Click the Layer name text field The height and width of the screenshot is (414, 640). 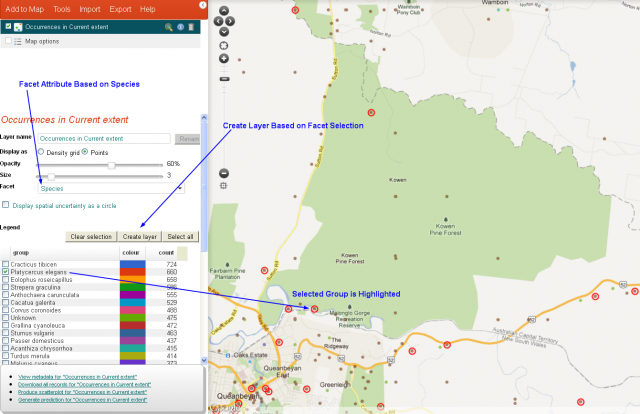[x=104, y=138]
